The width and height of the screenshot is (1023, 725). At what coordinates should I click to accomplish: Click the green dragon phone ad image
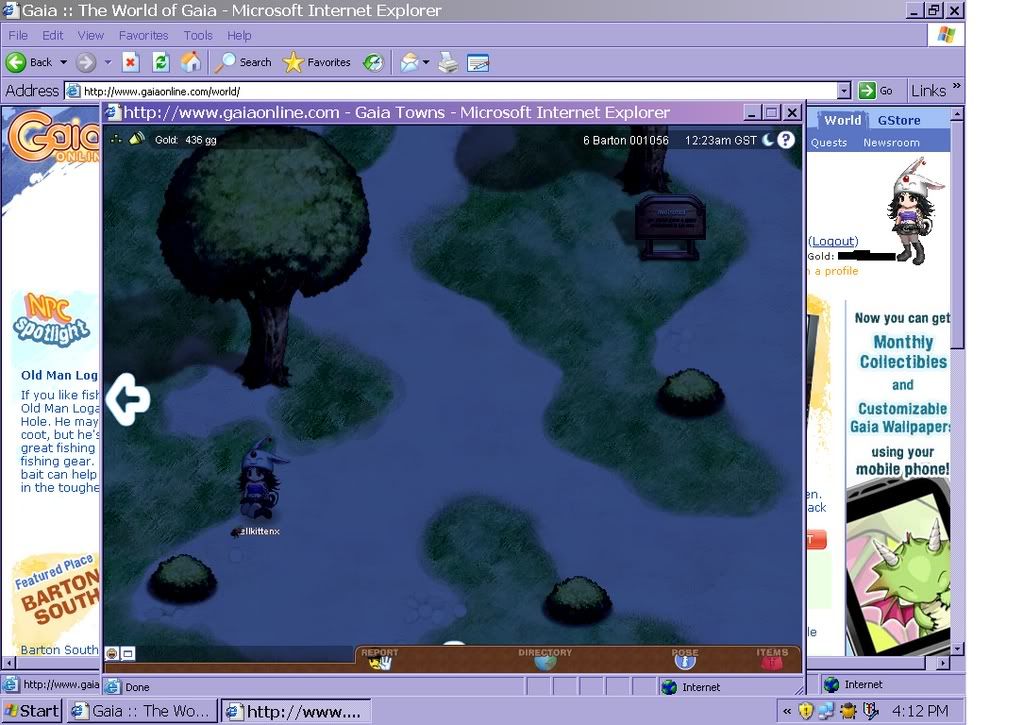900,568
